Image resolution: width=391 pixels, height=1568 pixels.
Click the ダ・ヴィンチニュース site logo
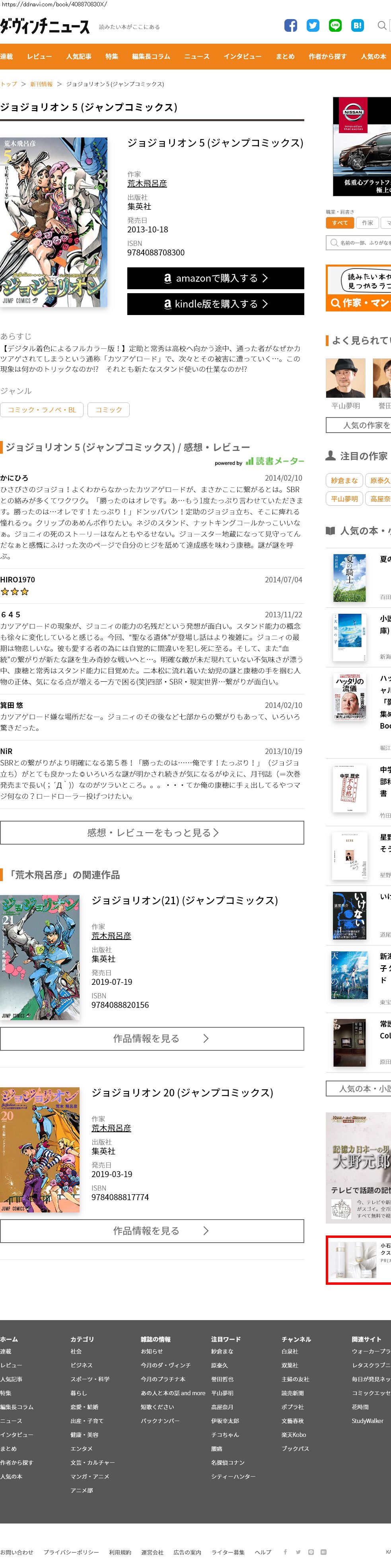tap(45, 26)
